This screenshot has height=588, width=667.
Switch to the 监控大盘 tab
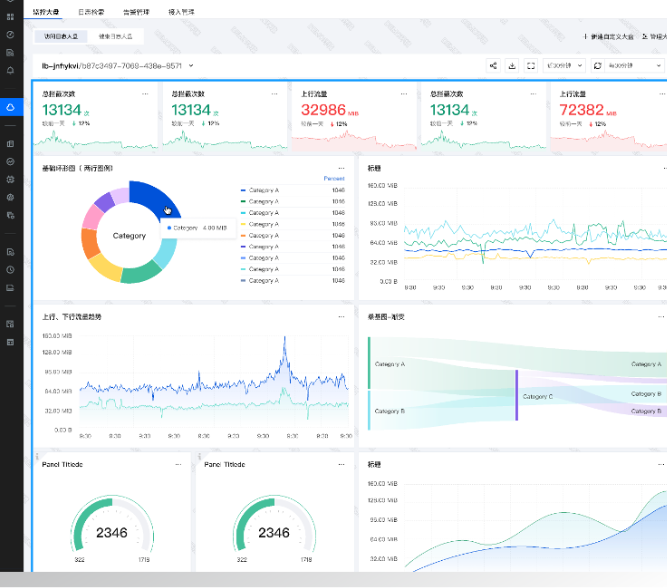click(46, 12)
